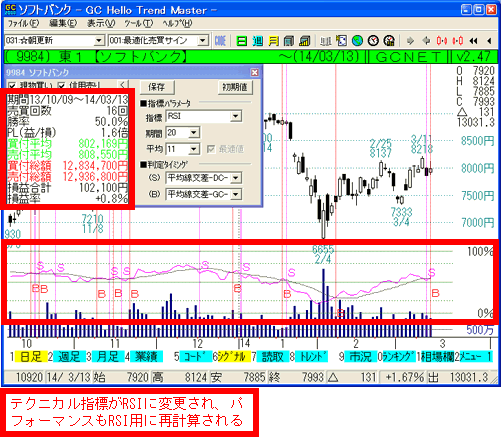Select the monthly 月 chart icon
Viewport: 501px width, 437px height.
[274, 41]
